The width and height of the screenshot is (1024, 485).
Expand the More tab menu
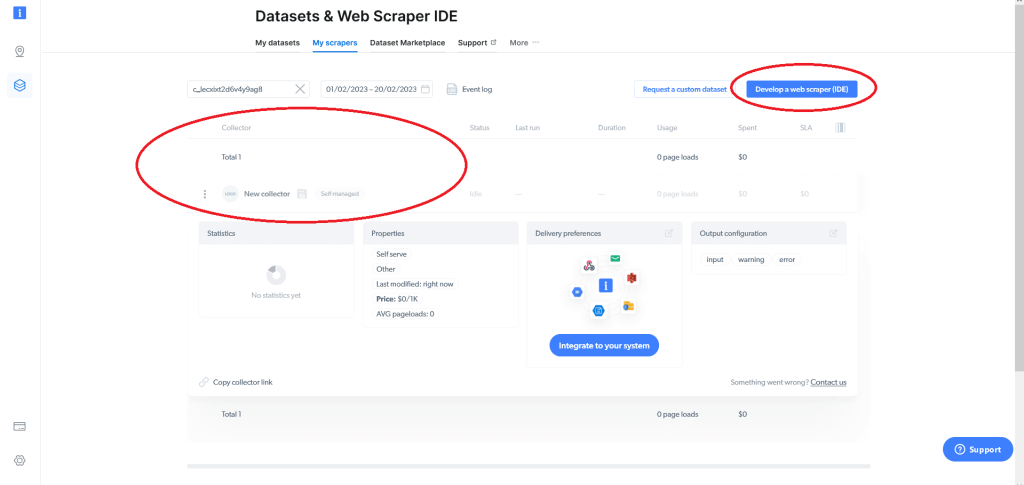pyautogui.click(x=524, y=43)
